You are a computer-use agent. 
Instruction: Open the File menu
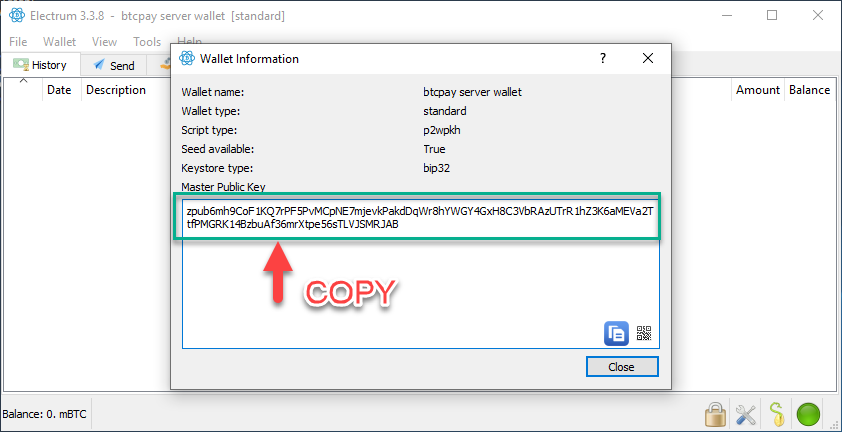pos(18,42)
